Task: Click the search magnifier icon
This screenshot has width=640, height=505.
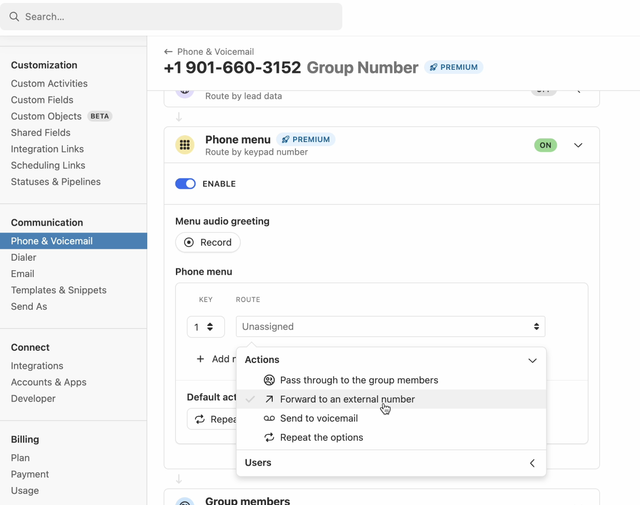Action: (x=14, y=17)
